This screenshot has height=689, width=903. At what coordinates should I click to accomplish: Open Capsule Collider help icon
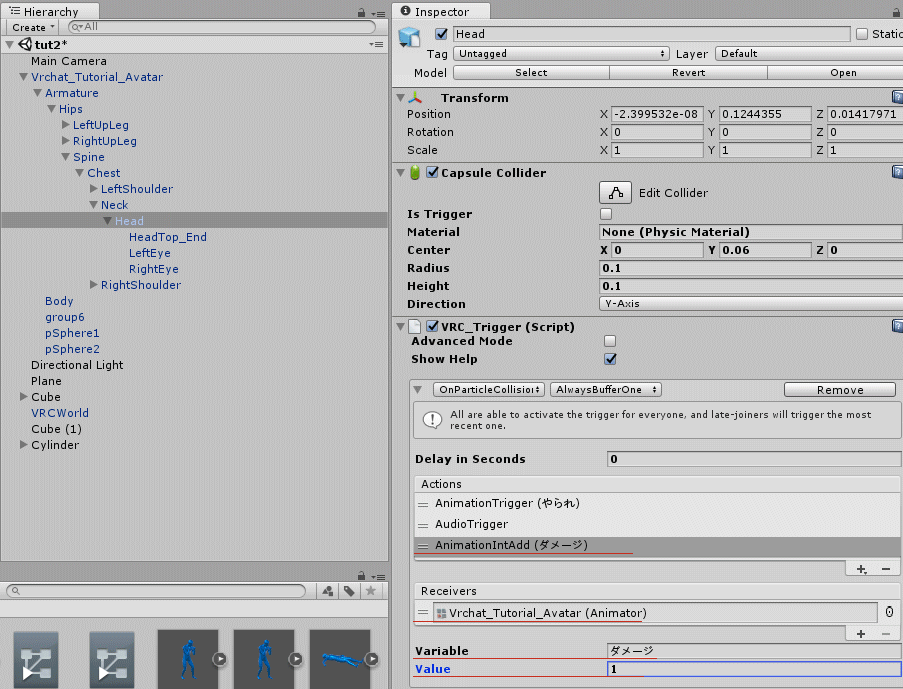(897, 172)
